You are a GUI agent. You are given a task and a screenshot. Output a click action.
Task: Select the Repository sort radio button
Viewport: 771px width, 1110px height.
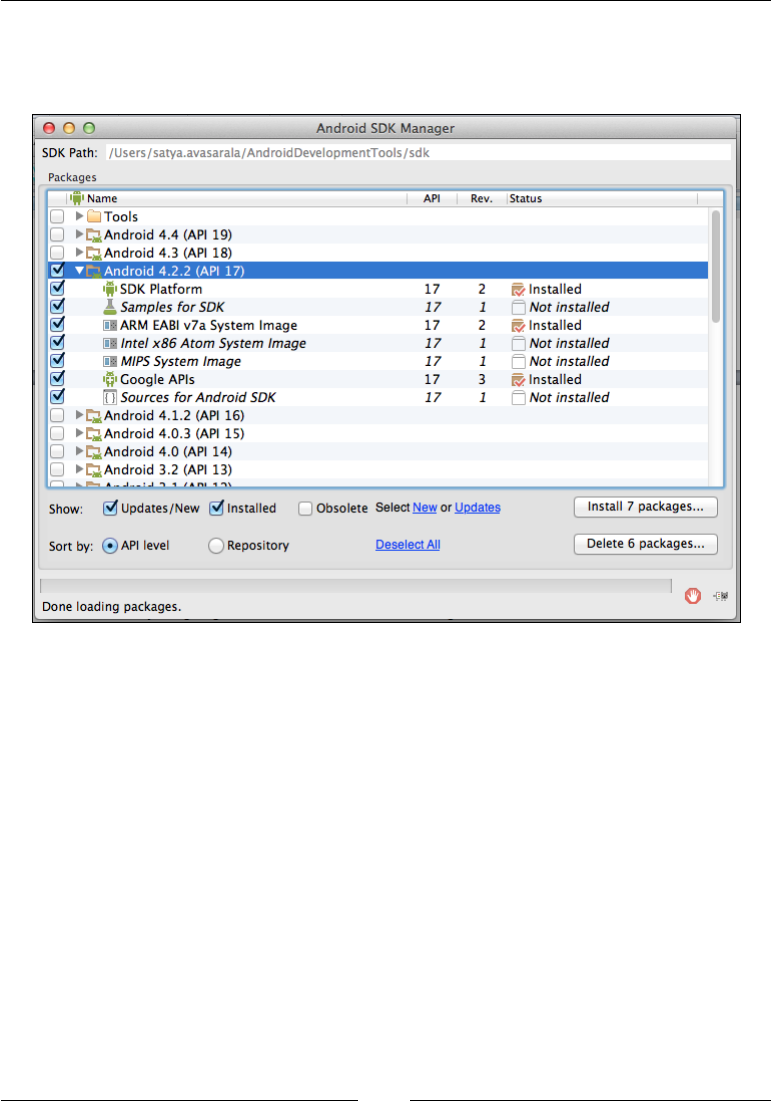point(216,546)
